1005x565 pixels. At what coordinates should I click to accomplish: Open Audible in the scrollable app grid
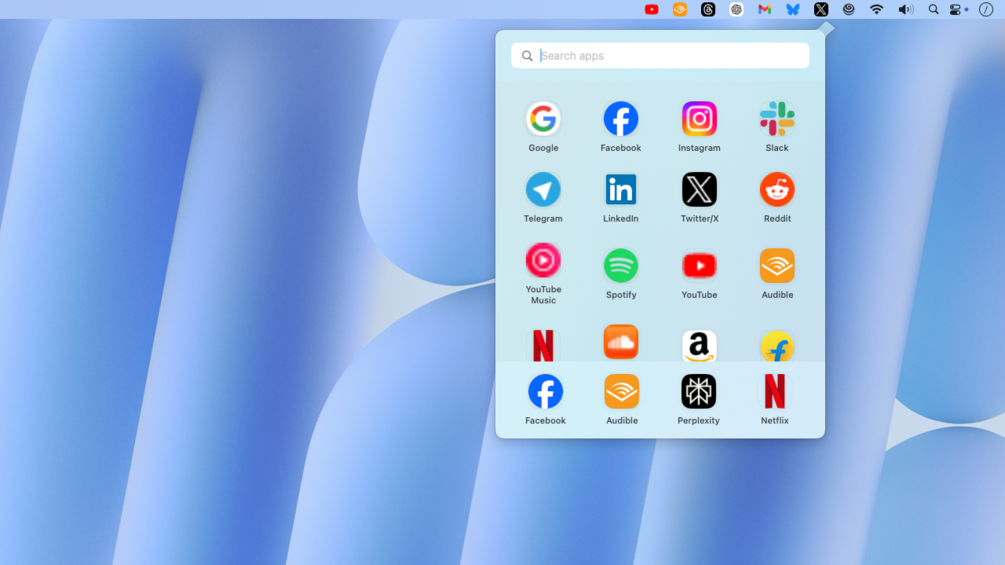(x=777, y=266)
